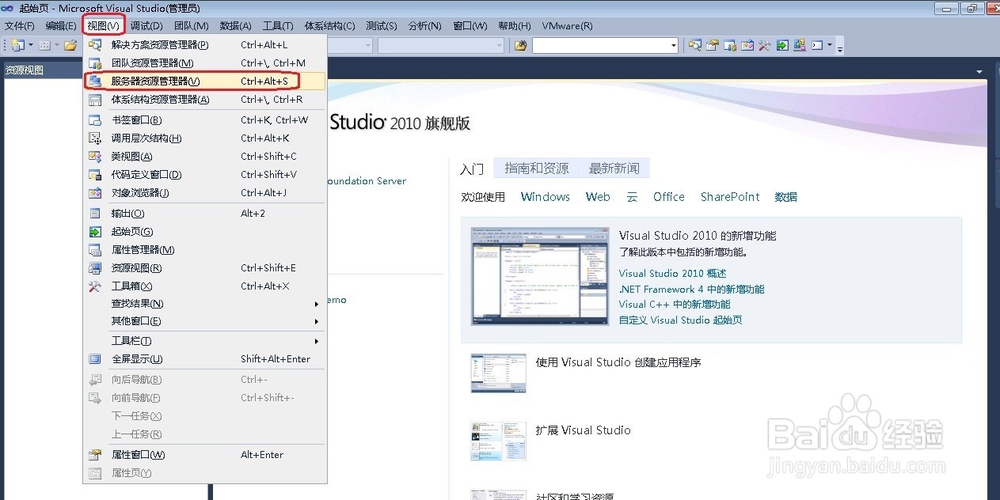Choose 服务器资源管理器(V) in the View menu

[205, 81]
